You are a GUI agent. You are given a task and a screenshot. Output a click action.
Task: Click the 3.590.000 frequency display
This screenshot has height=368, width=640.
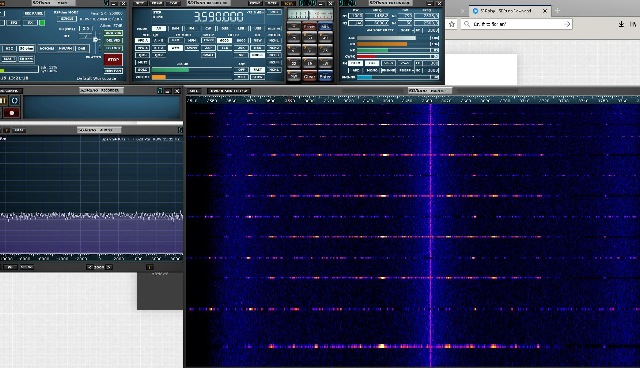(219, 17)
